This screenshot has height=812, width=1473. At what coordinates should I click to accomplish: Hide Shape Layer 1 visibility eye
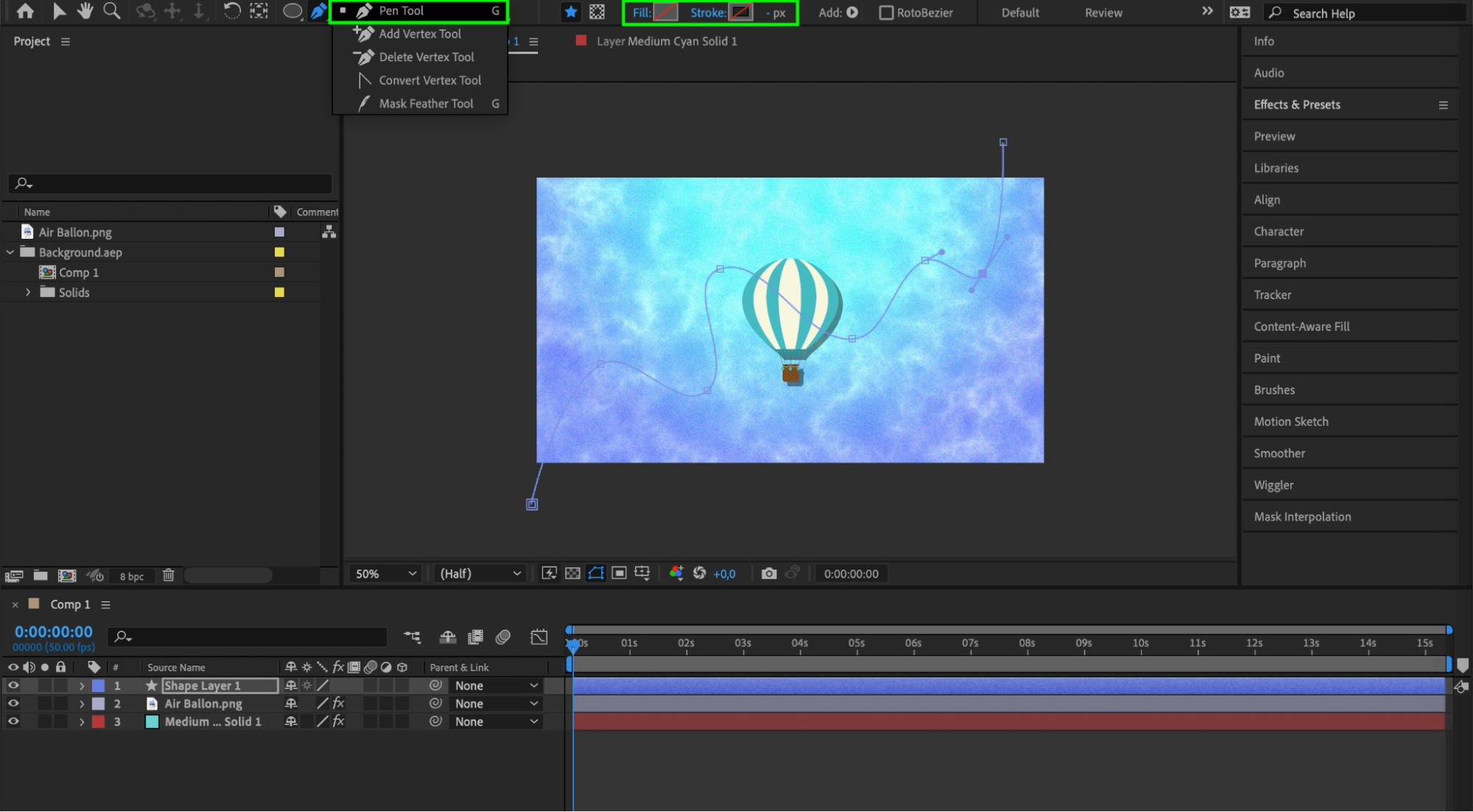click(x=13, y=685)
